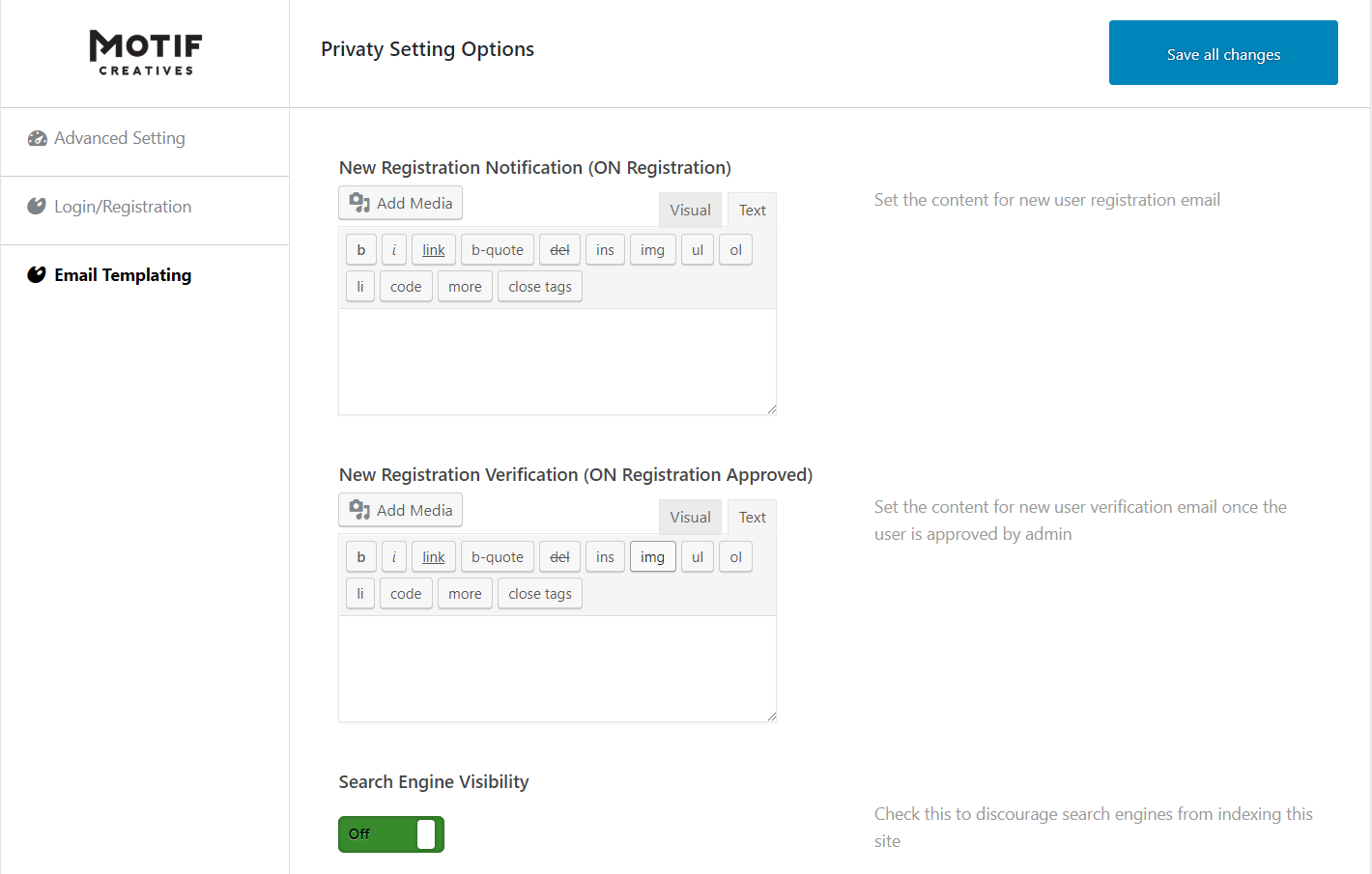The image size is (1372, 874).
Task: Click the Email Templating sidebar icon
Action: pos(37,274)
